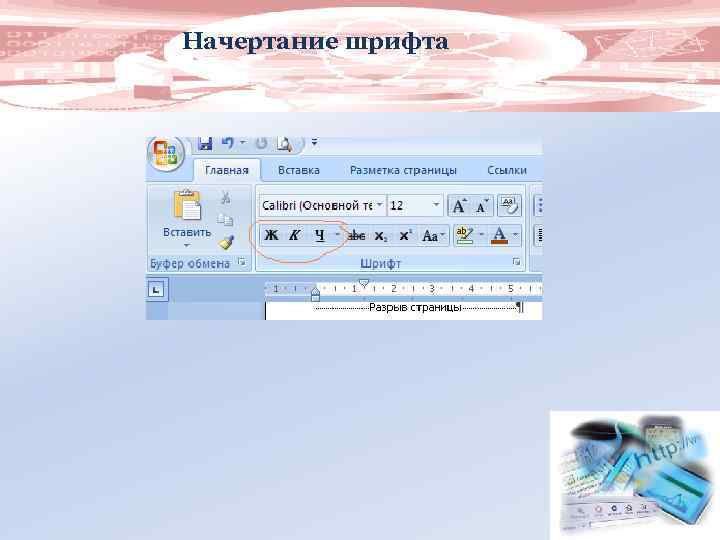
Task: Toggle bold with the Ж button
Action: click(271, 236)
